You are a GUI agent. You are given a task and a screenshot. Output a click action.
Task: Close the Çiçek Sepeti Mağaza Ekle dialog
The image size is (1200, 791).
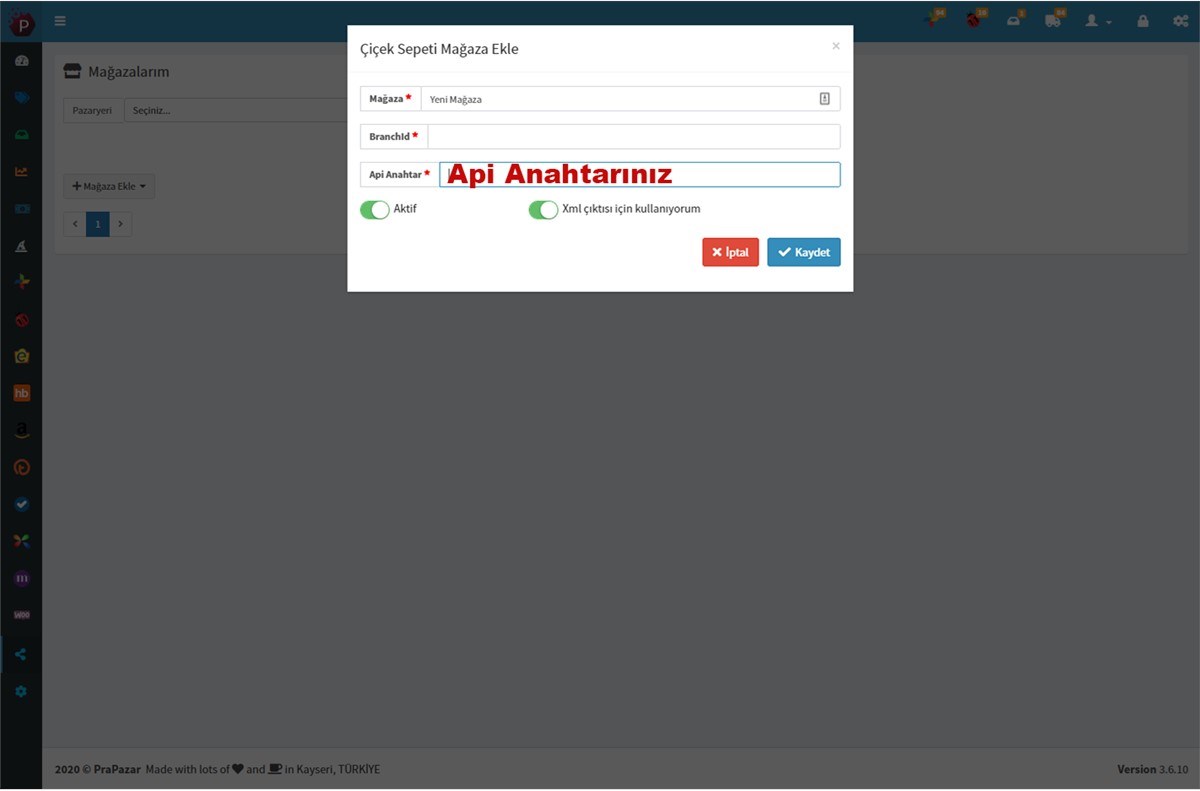point(836,46)
